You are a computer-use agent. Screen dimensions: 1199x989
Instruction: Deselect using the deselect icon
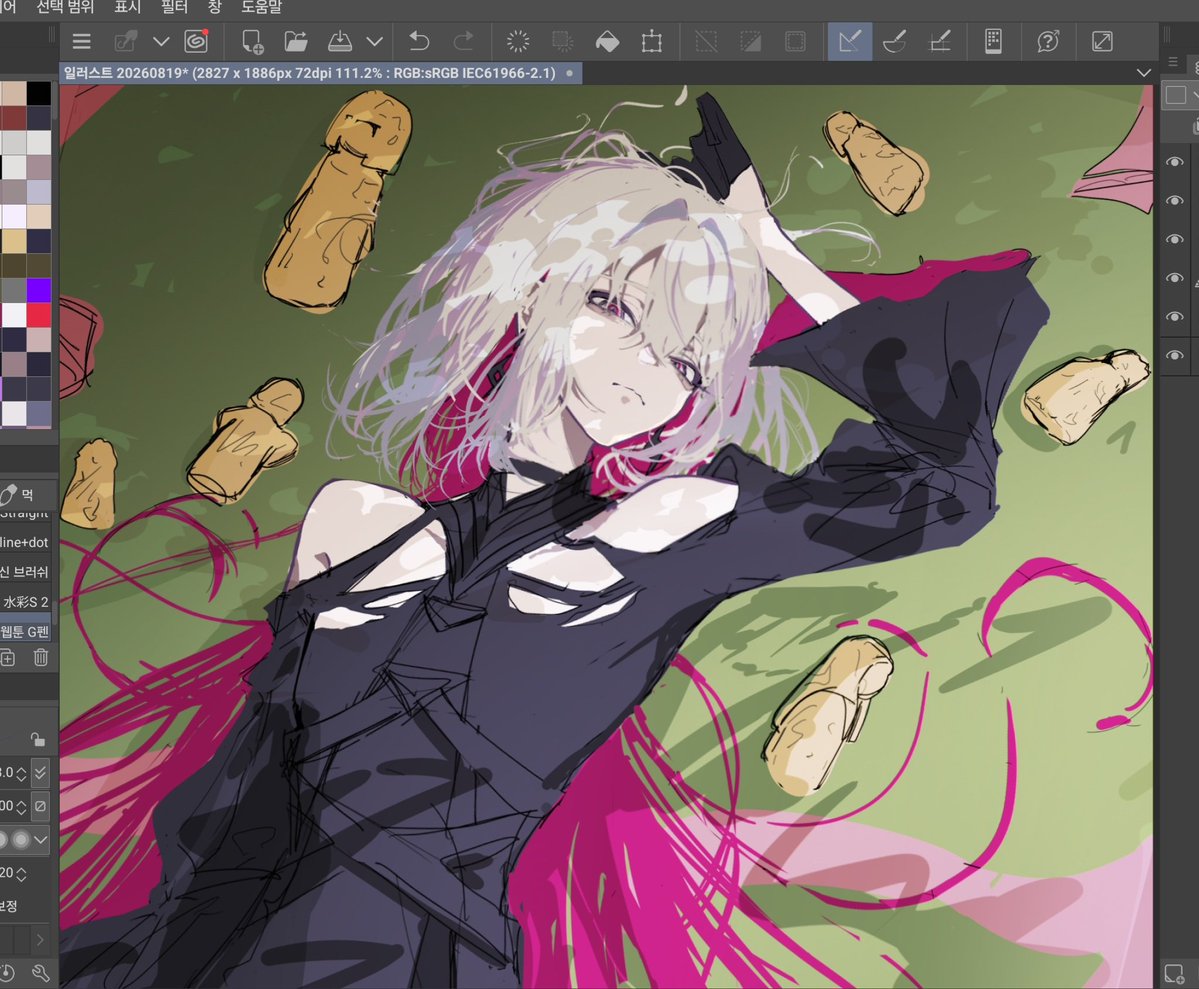[x=706, y=41]
